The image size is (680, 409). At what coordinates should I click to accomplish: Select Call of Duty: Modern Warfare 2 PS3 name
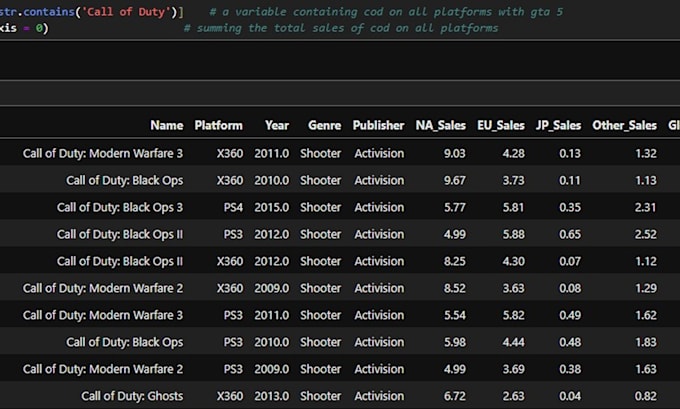pos(103,369)
